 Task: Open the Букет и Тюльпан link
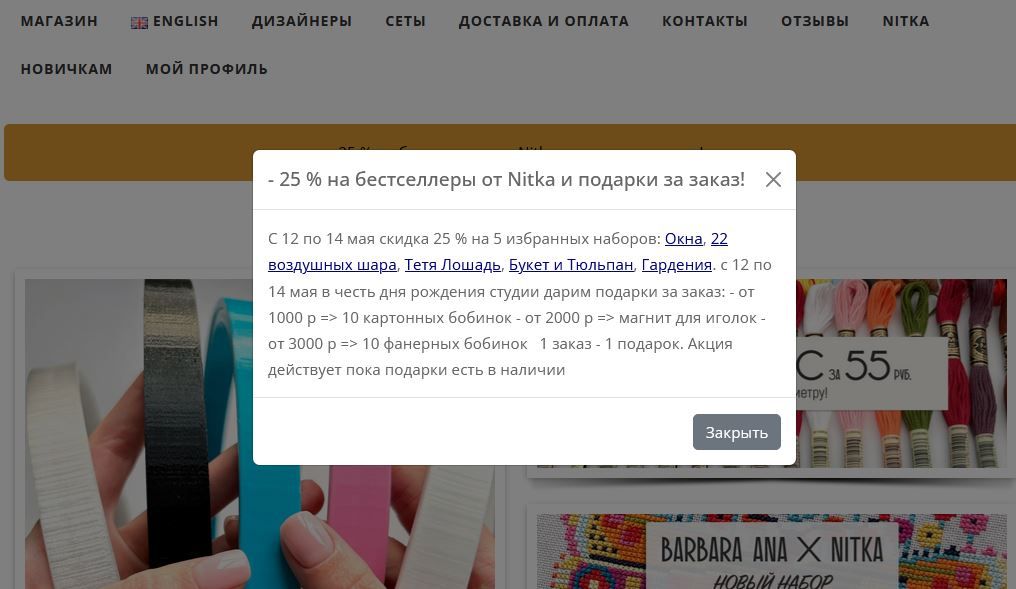point(571,265)
